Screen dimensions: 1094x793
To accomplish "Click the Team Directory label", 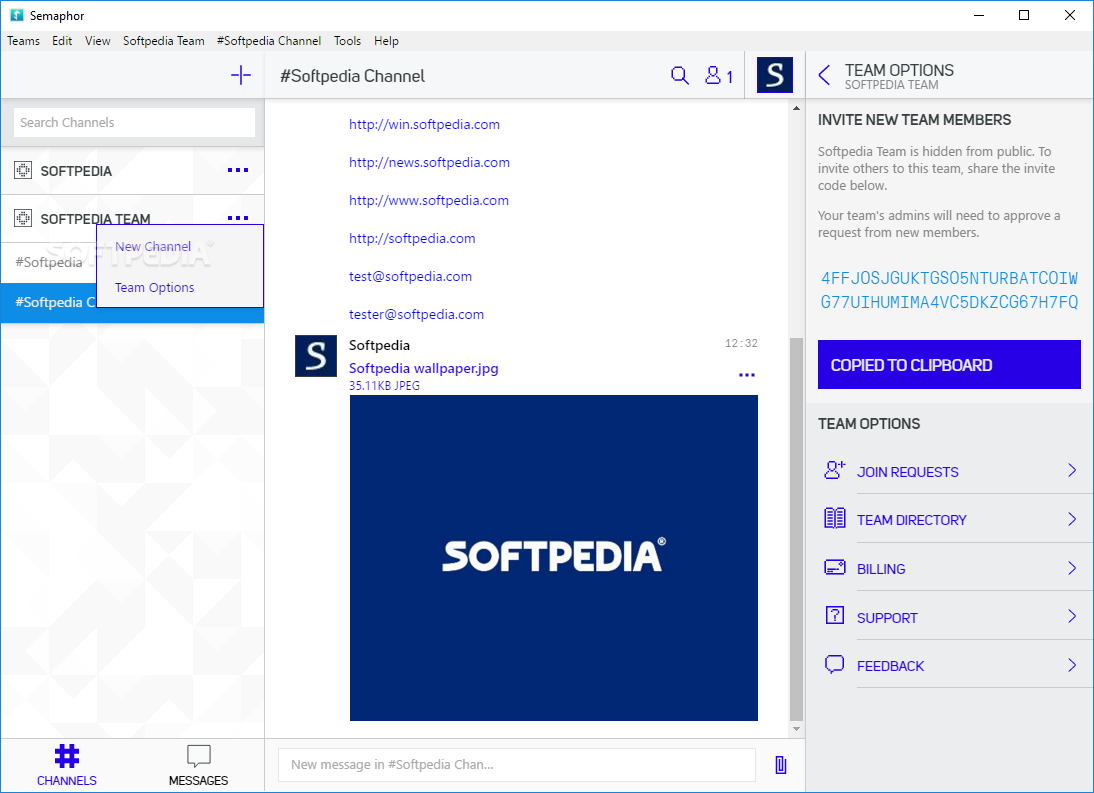I will [x=911, y=520].
